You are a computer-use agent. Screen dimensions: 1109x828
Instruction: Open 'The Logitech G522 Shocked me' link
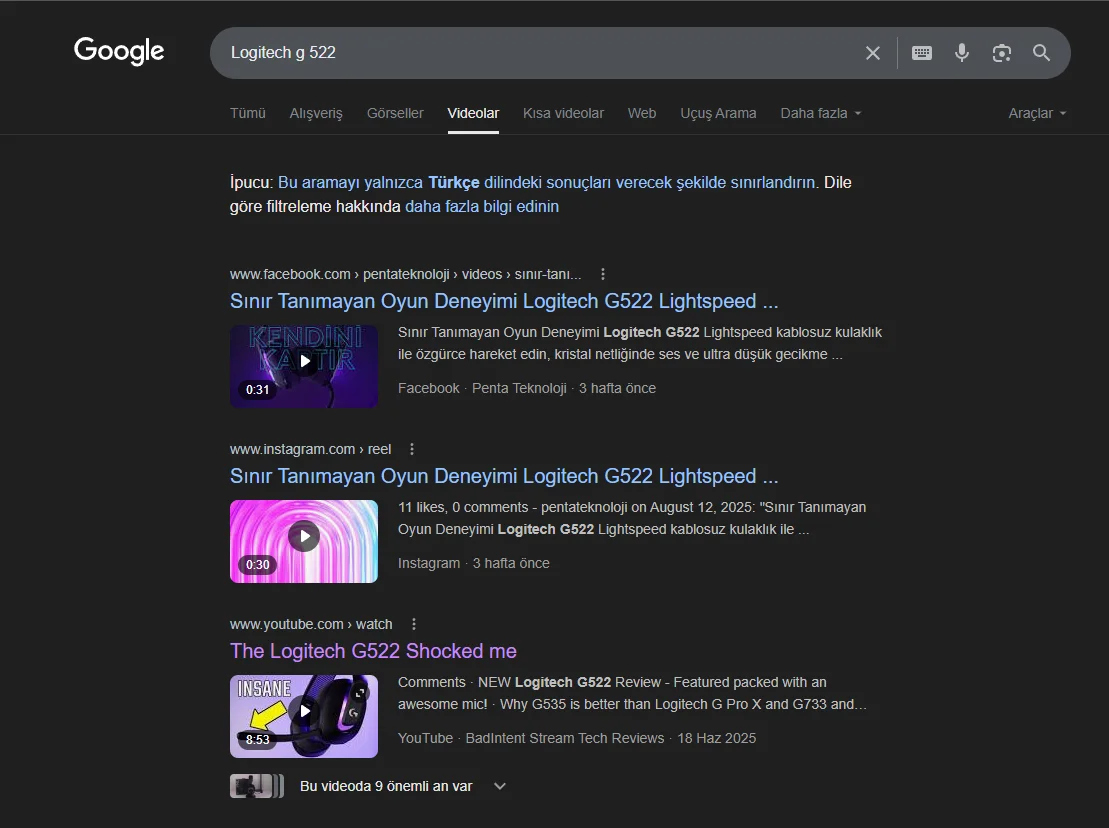(x=373, y=651)
